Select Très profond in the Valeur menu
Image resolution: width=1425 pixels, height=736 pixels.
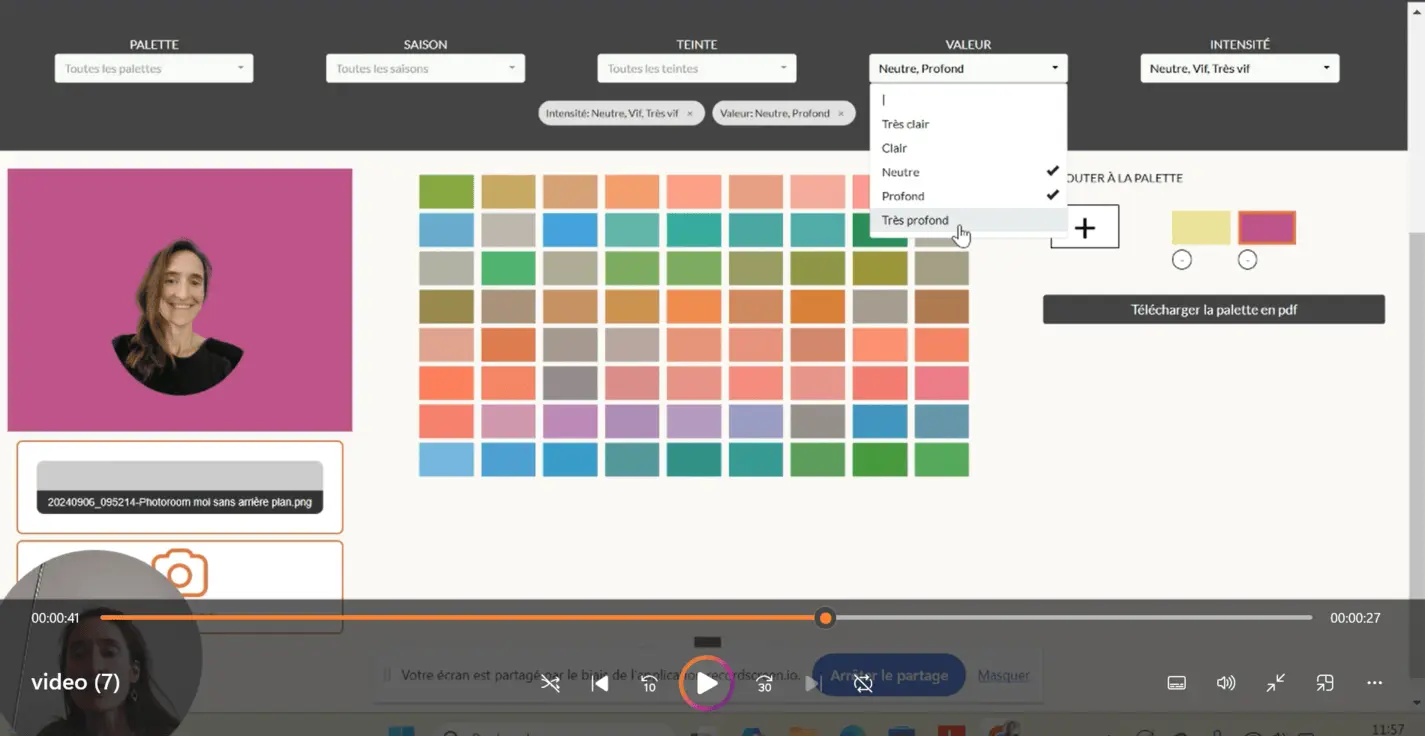[x=915, y=220]
